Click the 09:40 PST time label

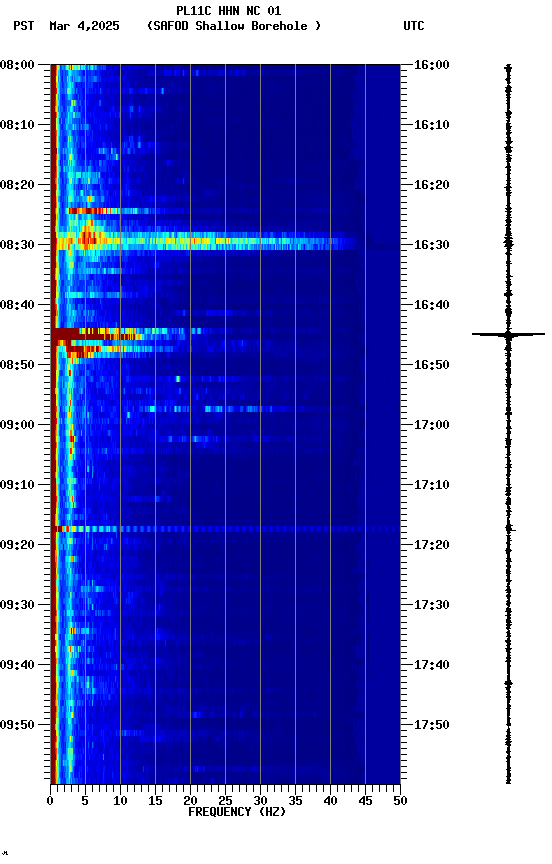(x=17, y=665)
